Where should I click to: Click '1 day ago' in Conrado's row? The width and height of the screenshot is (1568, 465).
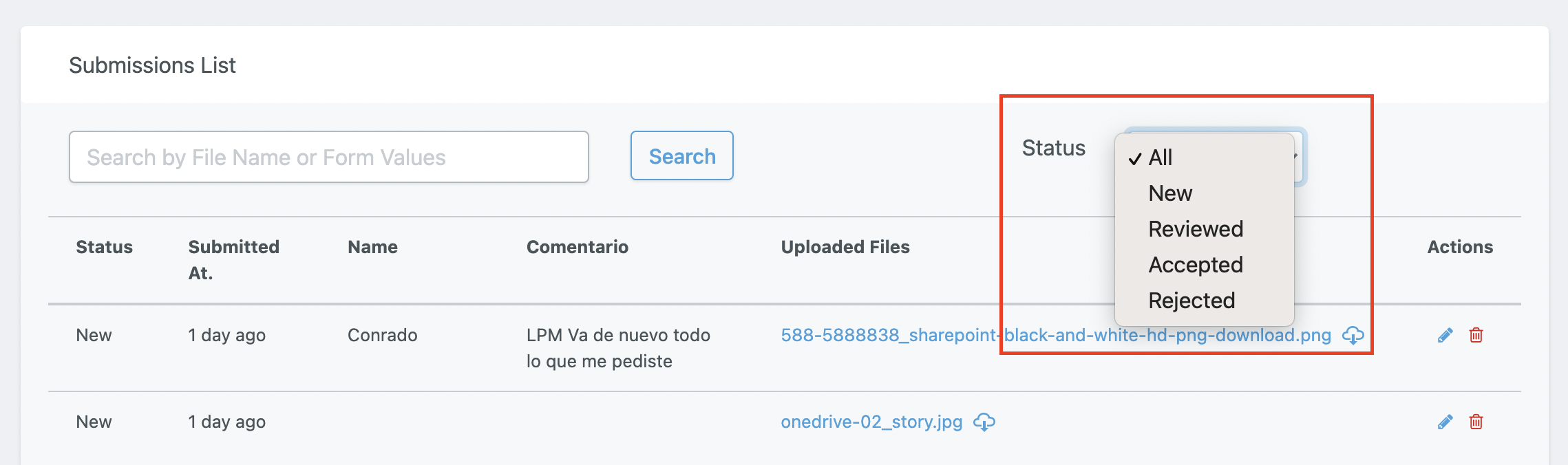(227, 335)
